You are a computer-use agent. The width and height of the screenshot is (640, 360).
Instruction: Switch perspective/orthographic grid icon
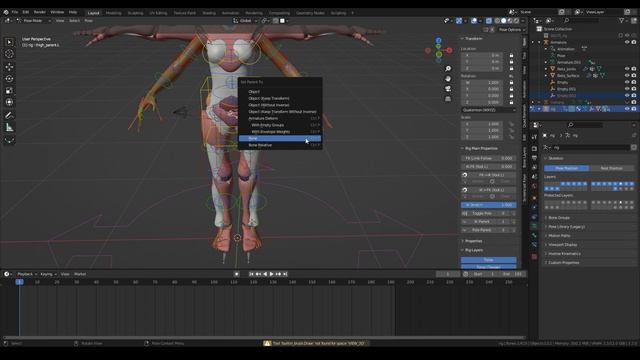click(x=448, y=99)
